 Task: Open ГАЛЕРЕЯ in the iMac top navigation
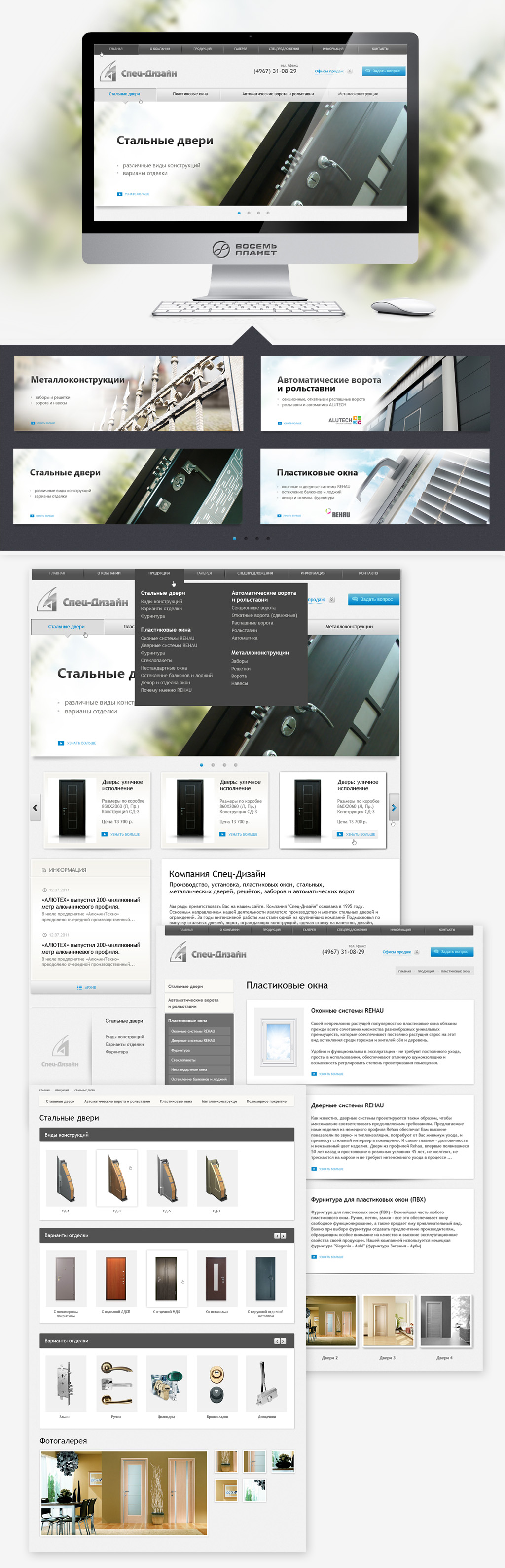(x=241, y=49)
